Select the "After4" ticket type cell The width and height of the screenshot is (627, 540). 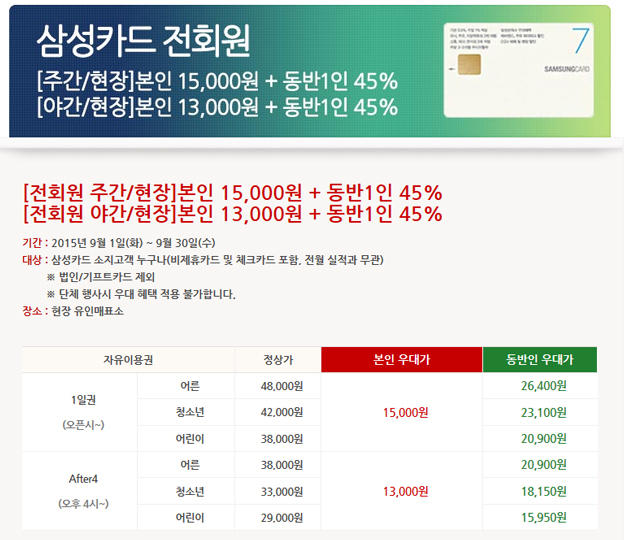click(x=83, y=478)
